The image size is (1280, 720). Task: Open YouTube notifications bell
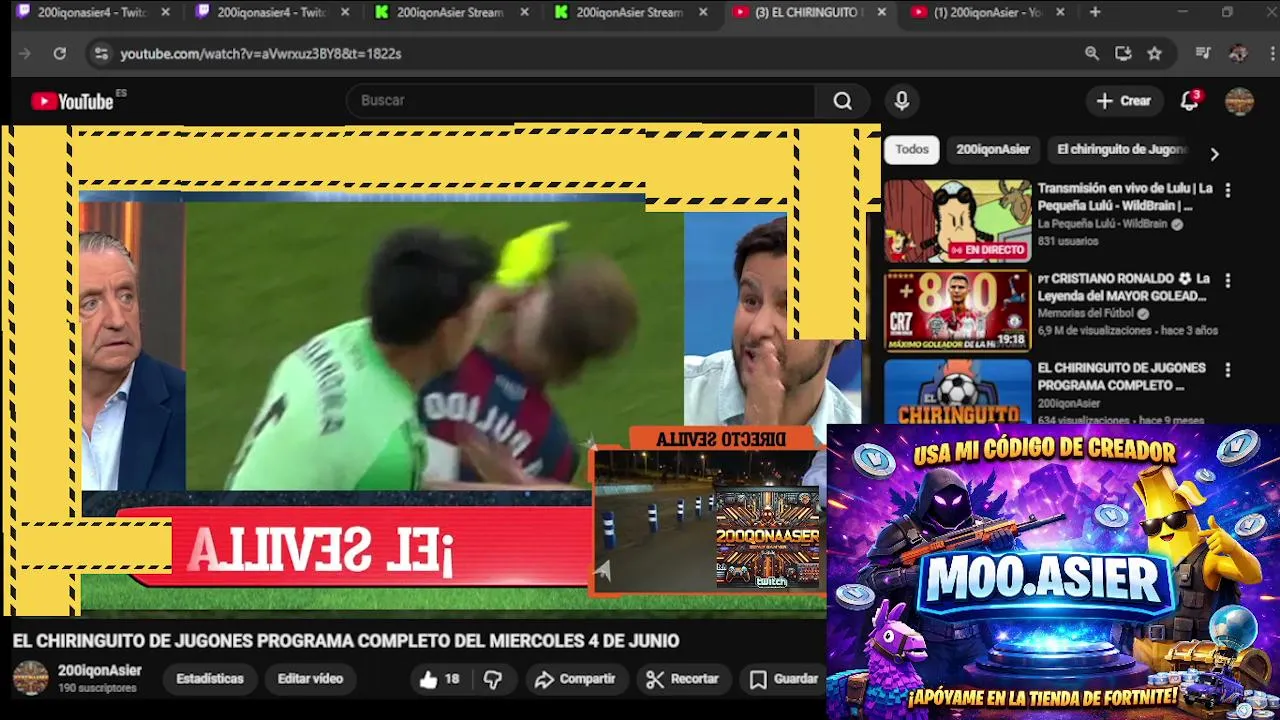tap(1189, 101)
